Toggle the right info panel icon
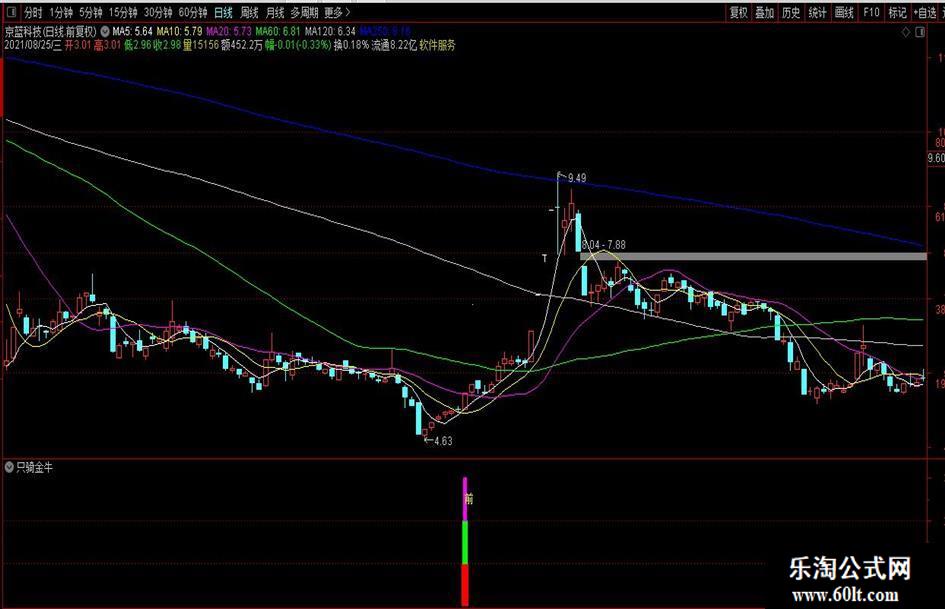The width and height of the screenshot is (945, 609). pos(920,32)
